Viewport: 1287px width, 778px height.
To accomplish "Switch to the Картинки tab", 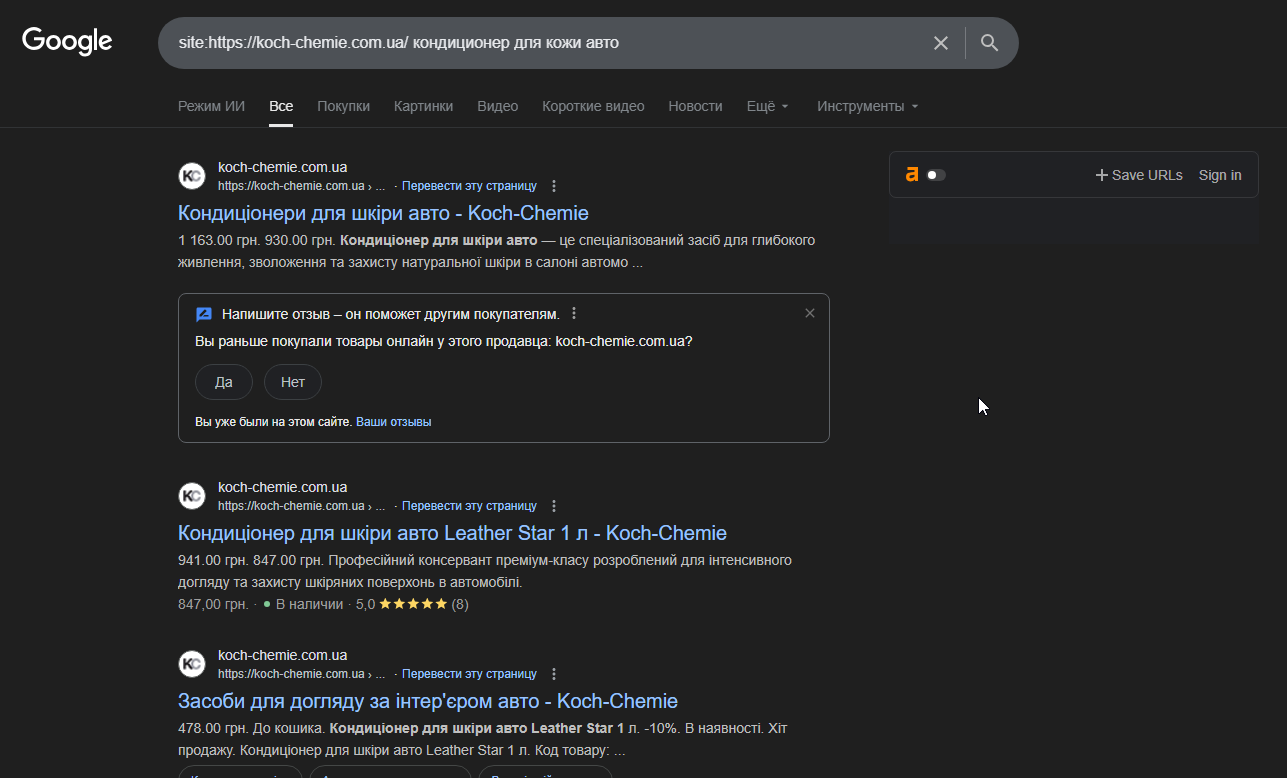I will point(423,106).
